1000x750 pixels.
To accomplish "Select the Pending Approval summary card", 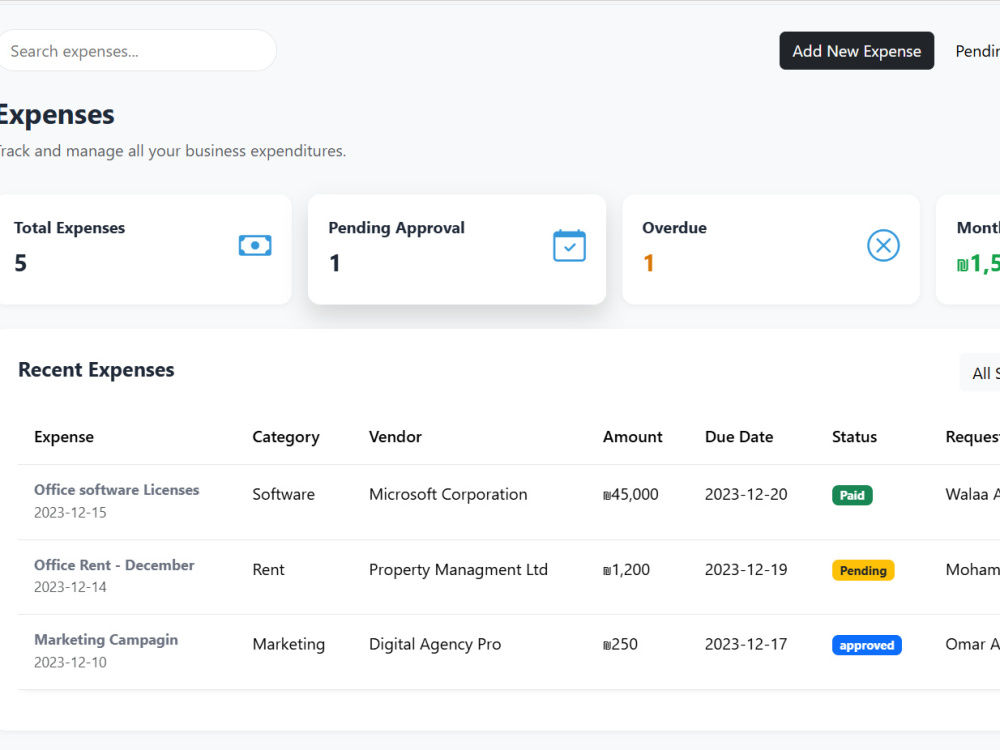I will [457, 249].
